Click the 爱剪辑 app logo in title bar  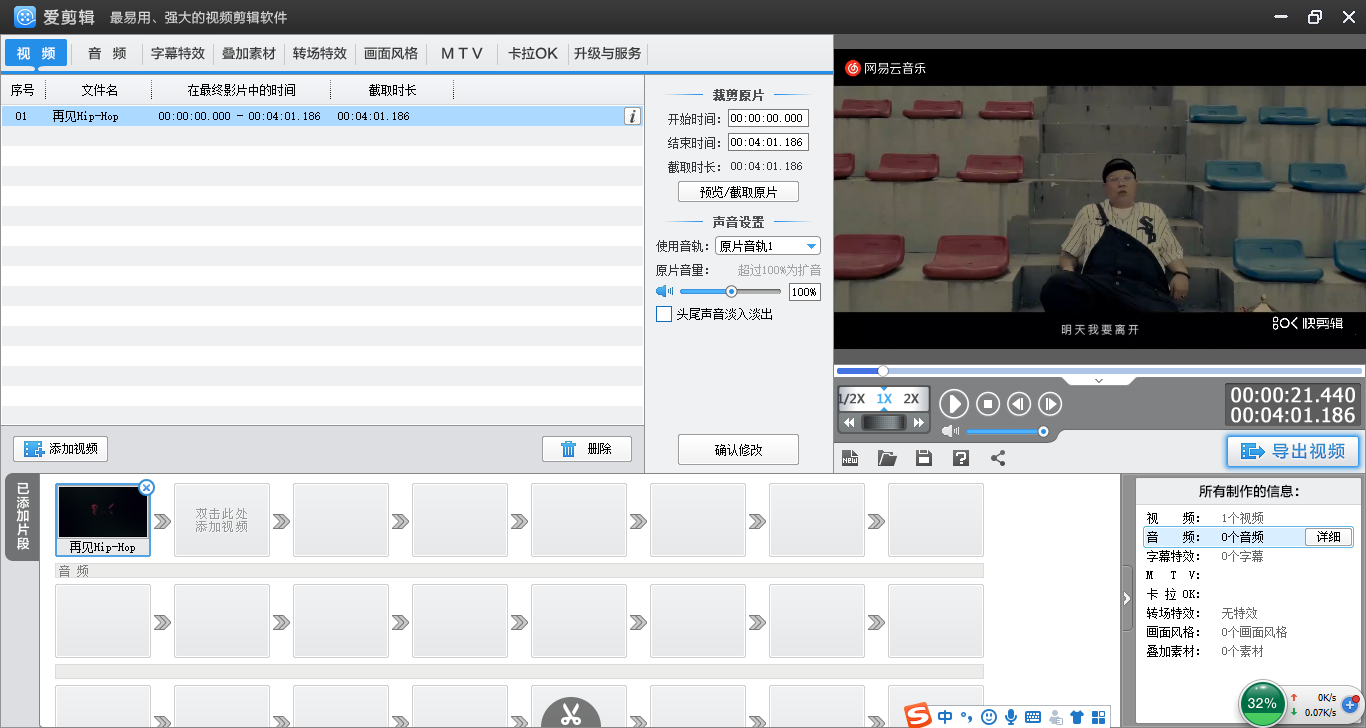(26, 17)
